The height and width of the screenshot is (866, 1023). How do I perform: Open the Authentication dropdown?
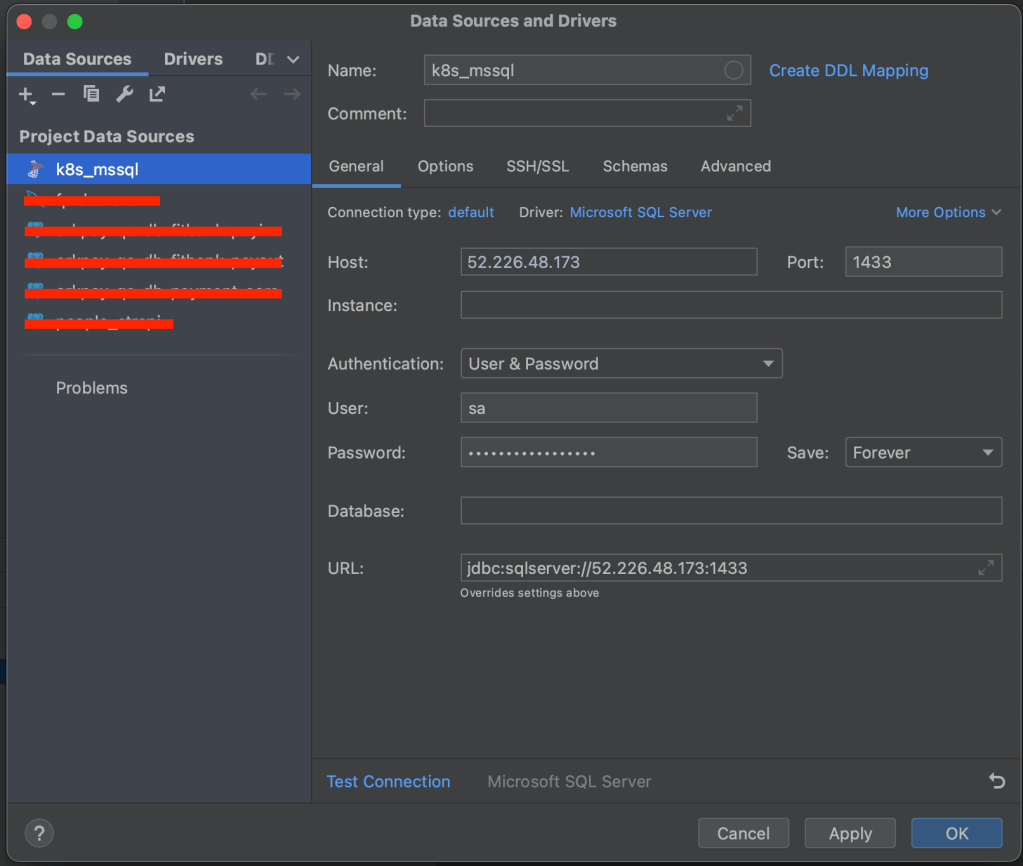[621, 364]
